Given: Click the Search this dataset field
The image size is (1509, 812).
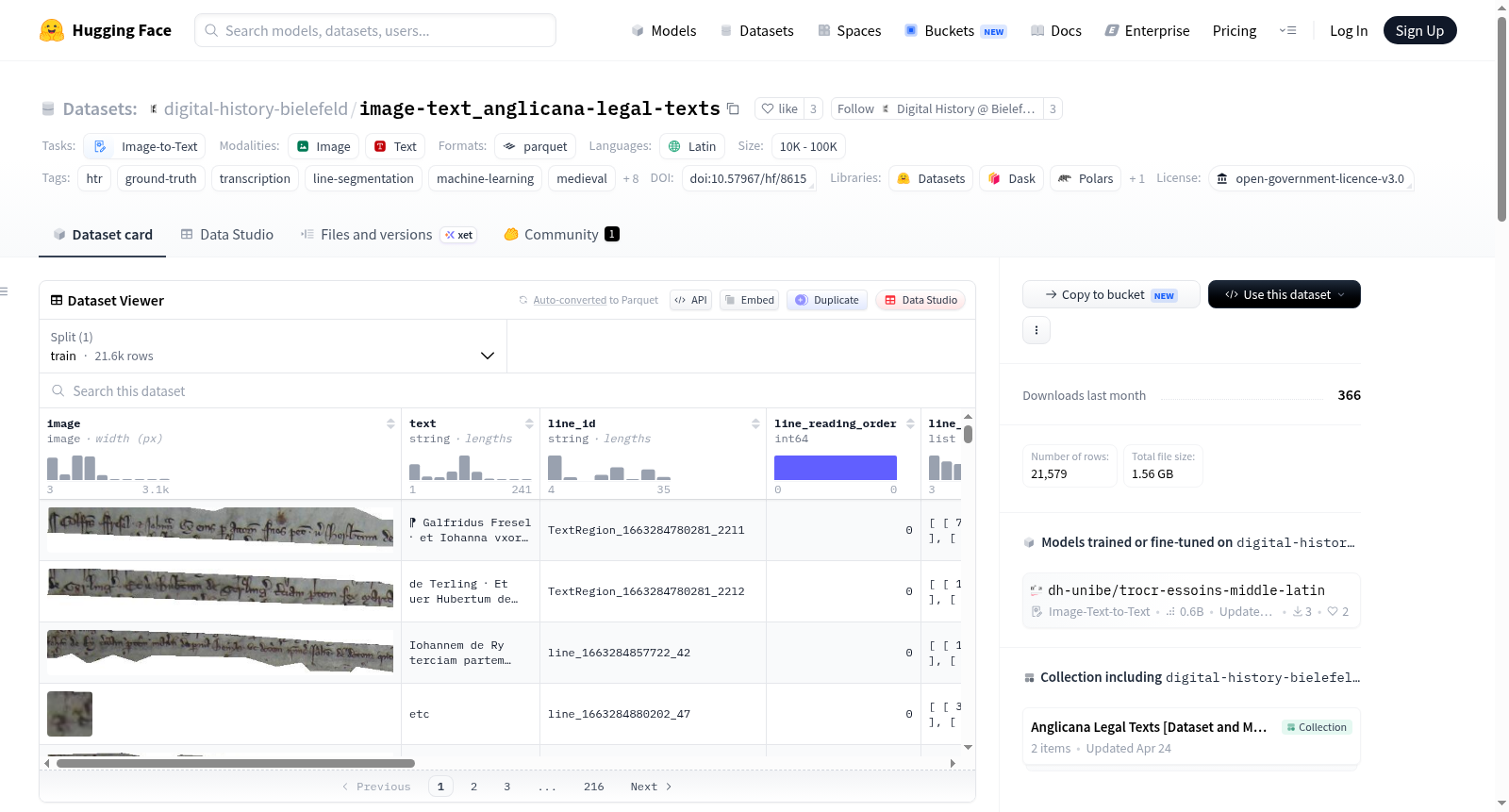Looking at the screenshot, I should (x=507, y=390).
